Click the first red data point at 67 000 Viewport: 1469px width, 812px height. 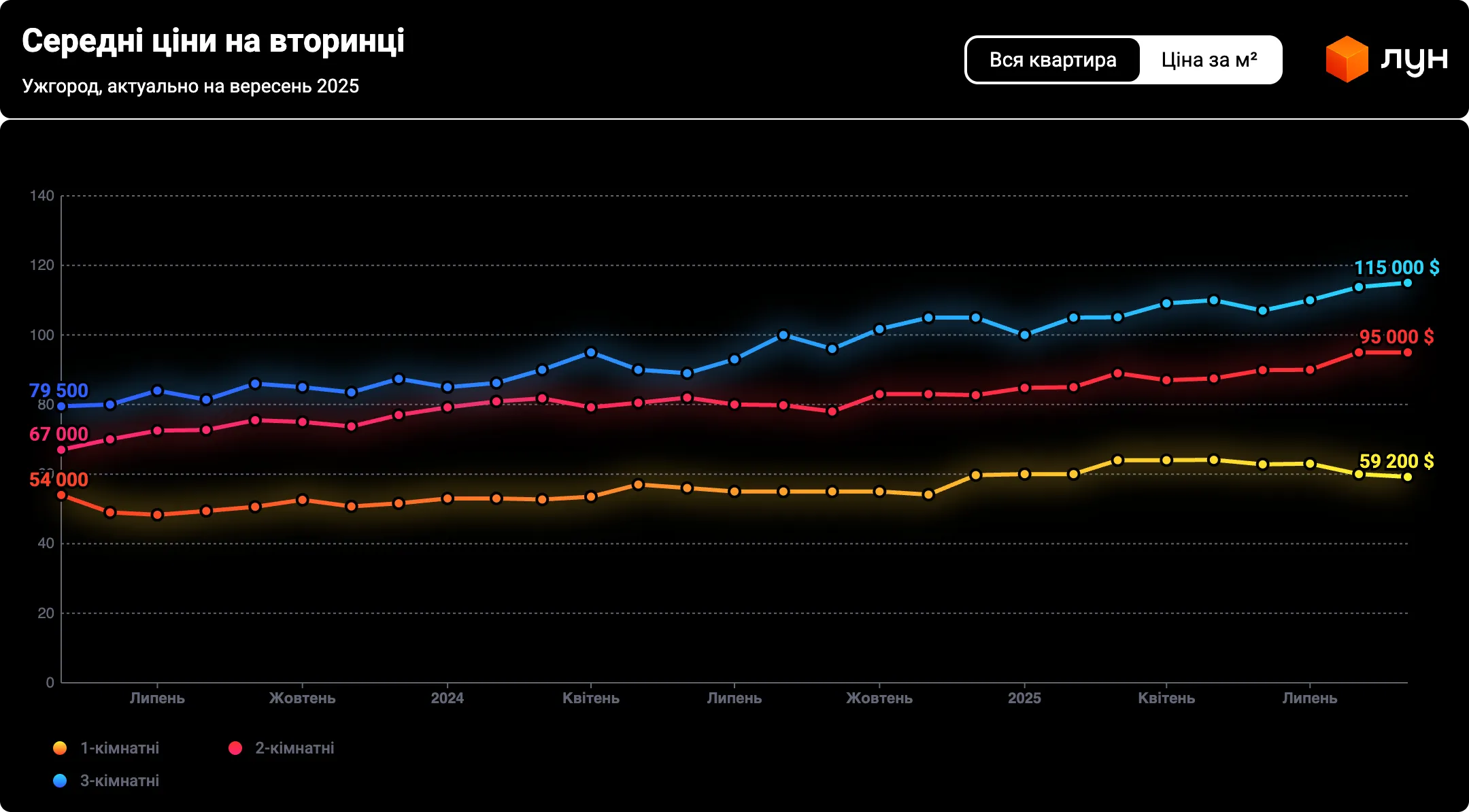coord(61,450)
